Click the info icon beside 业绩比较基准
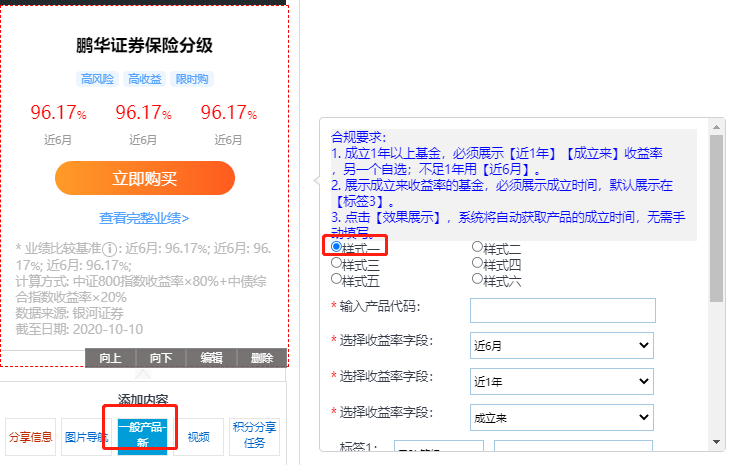Screen dimensions: 737x465 (x=110, y=249)
